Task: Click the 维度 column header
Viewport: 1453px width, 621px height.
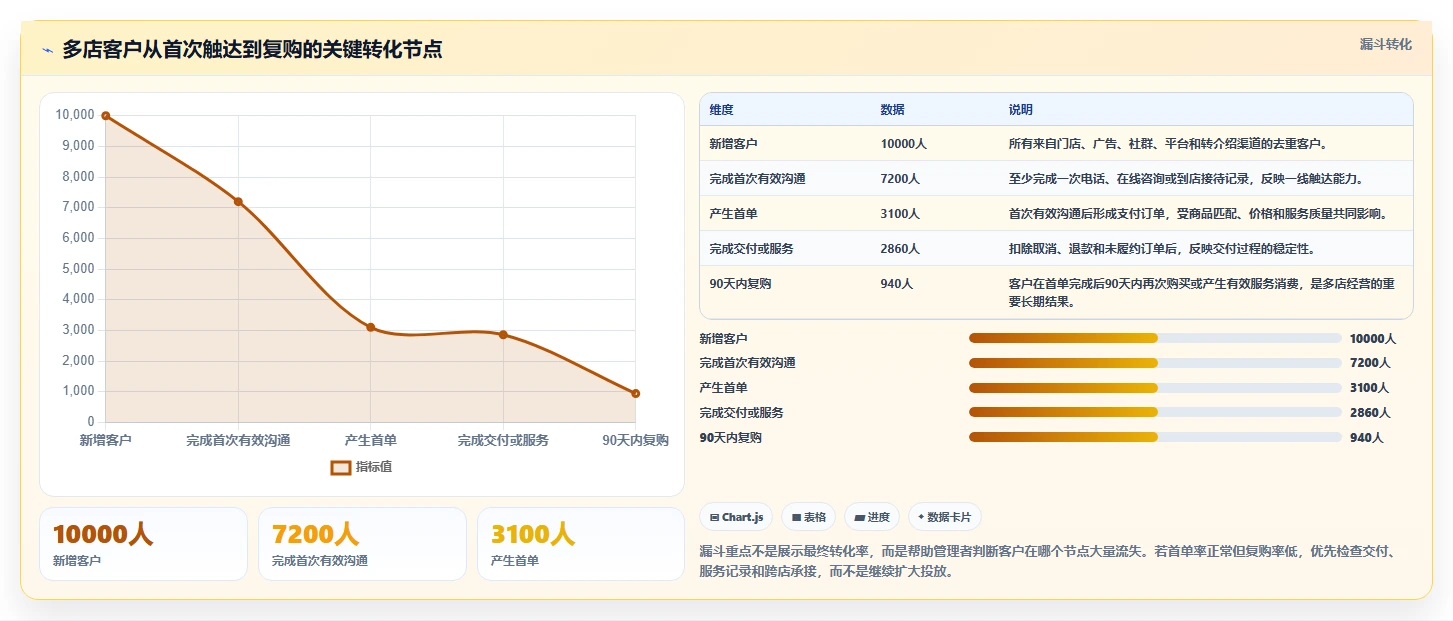Action: click(721, 110)
